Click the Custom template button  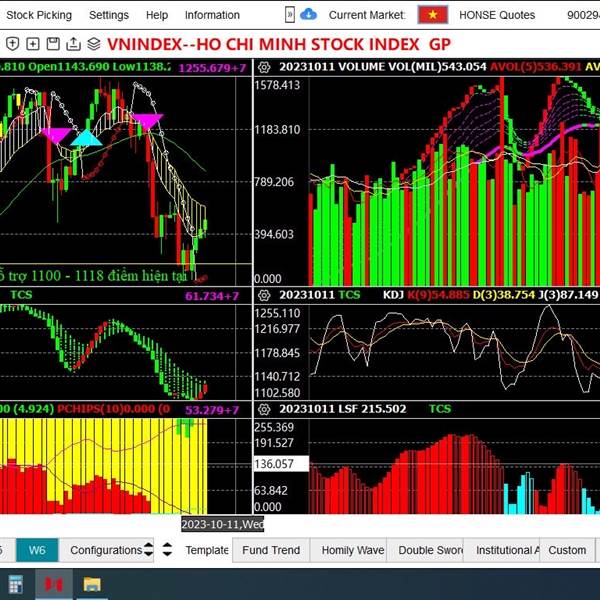click(x=566, y=550)
